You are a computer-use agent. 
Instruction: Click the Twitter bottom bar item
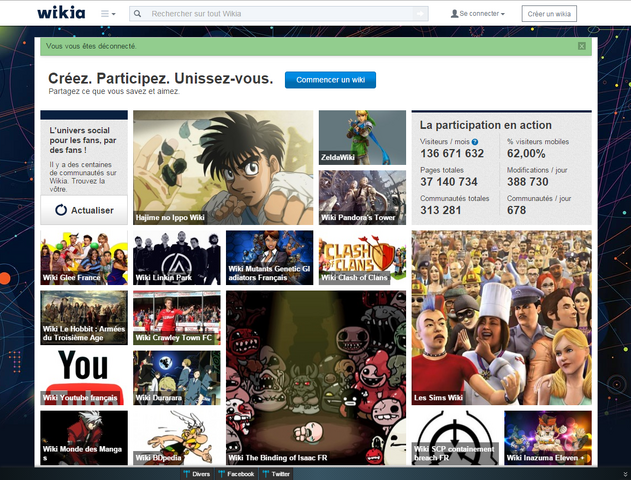[276, 474]
